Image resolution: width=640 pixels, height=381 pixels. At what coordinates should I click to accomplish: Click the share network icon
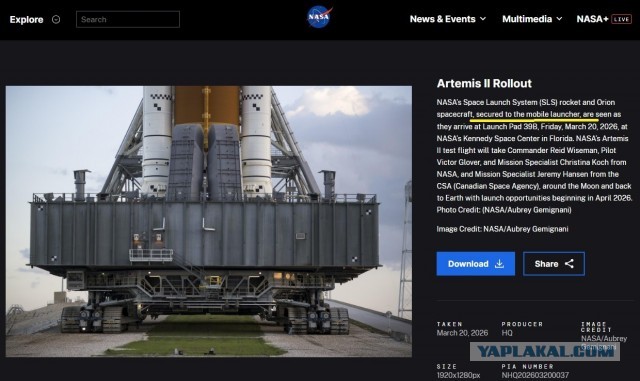(x=569, y=264)
